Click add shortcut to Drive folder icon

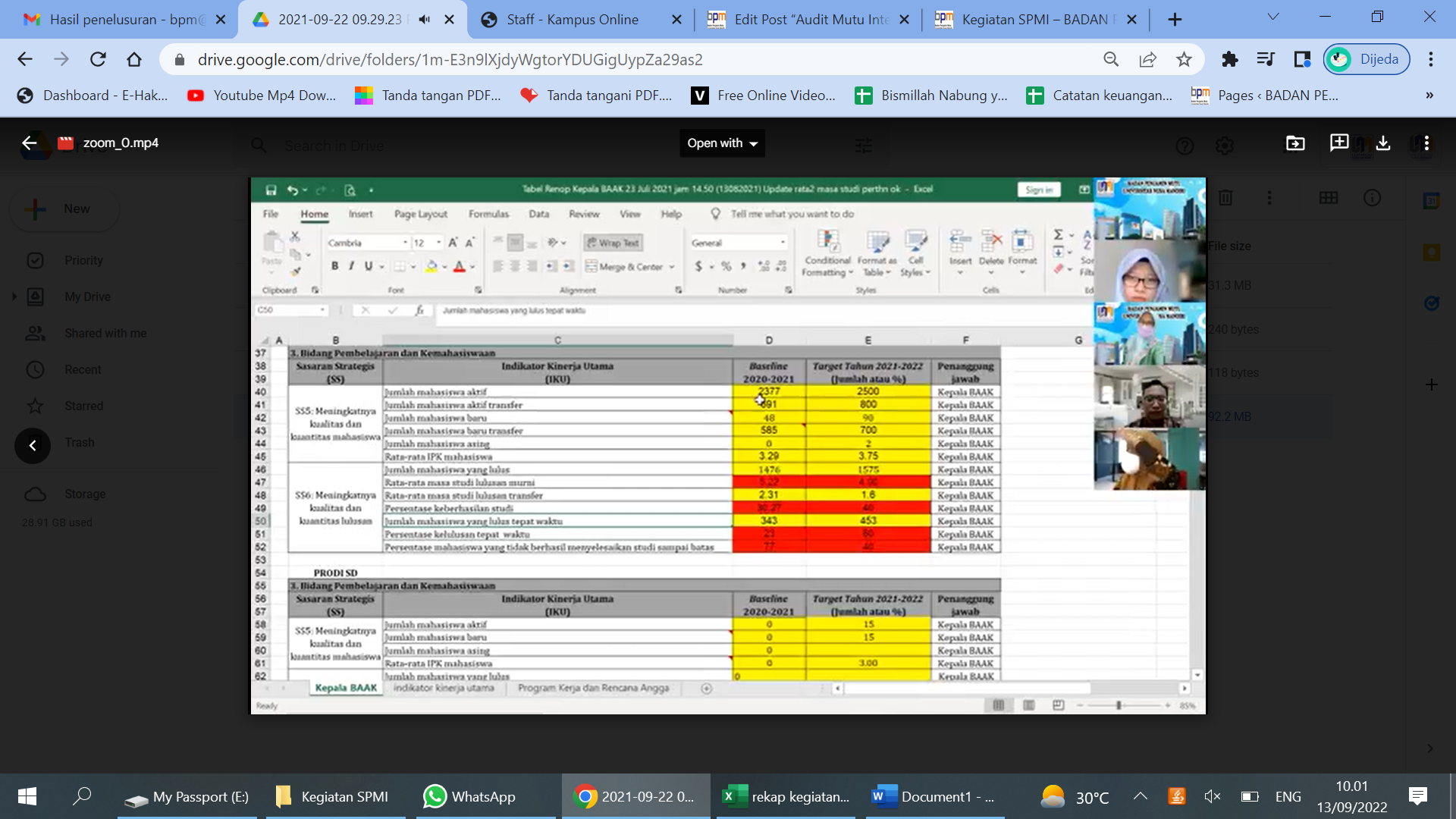(1295, 143)
